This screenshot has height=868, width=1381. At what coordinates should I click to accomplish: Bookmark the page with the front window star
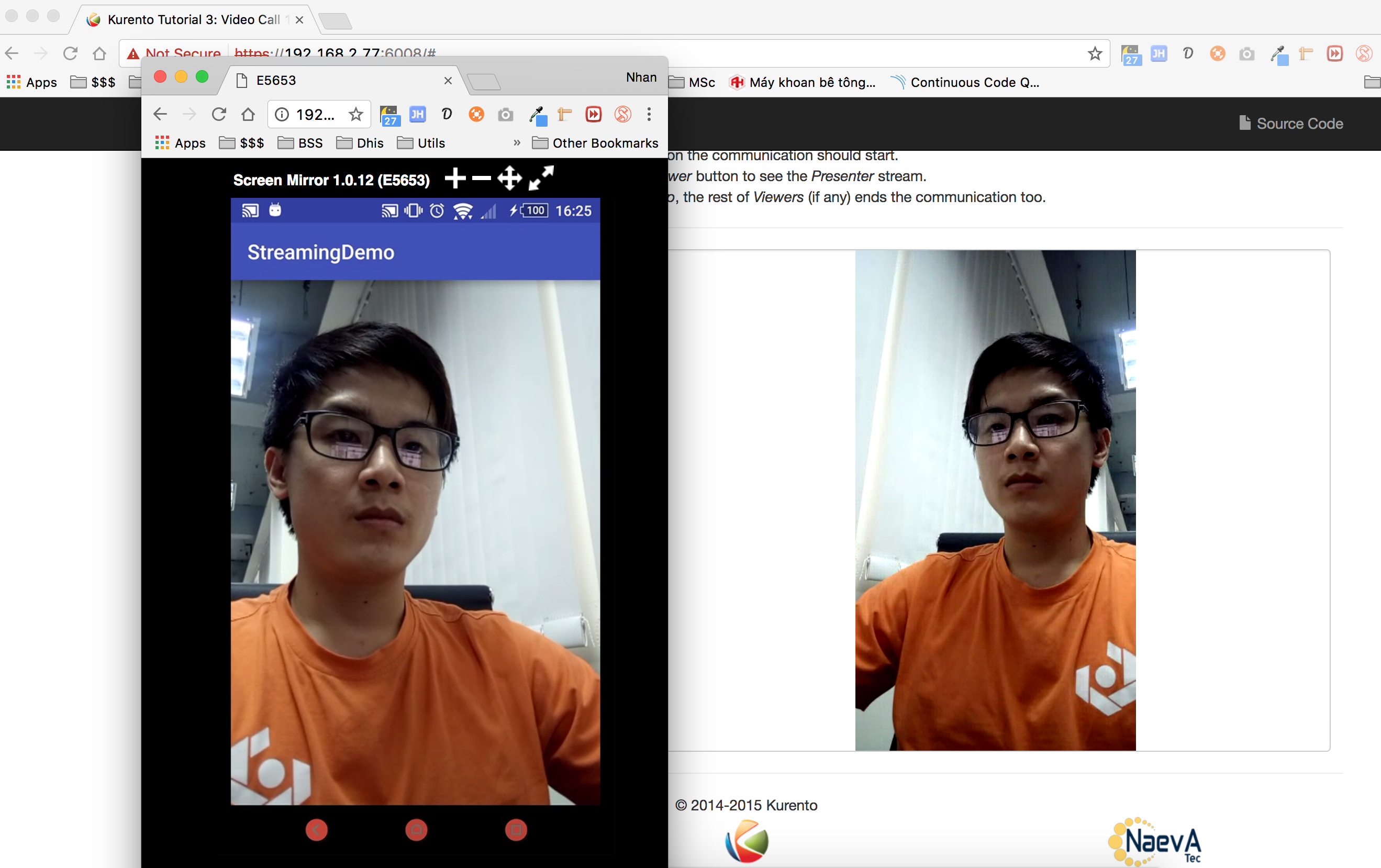point(355,114)
